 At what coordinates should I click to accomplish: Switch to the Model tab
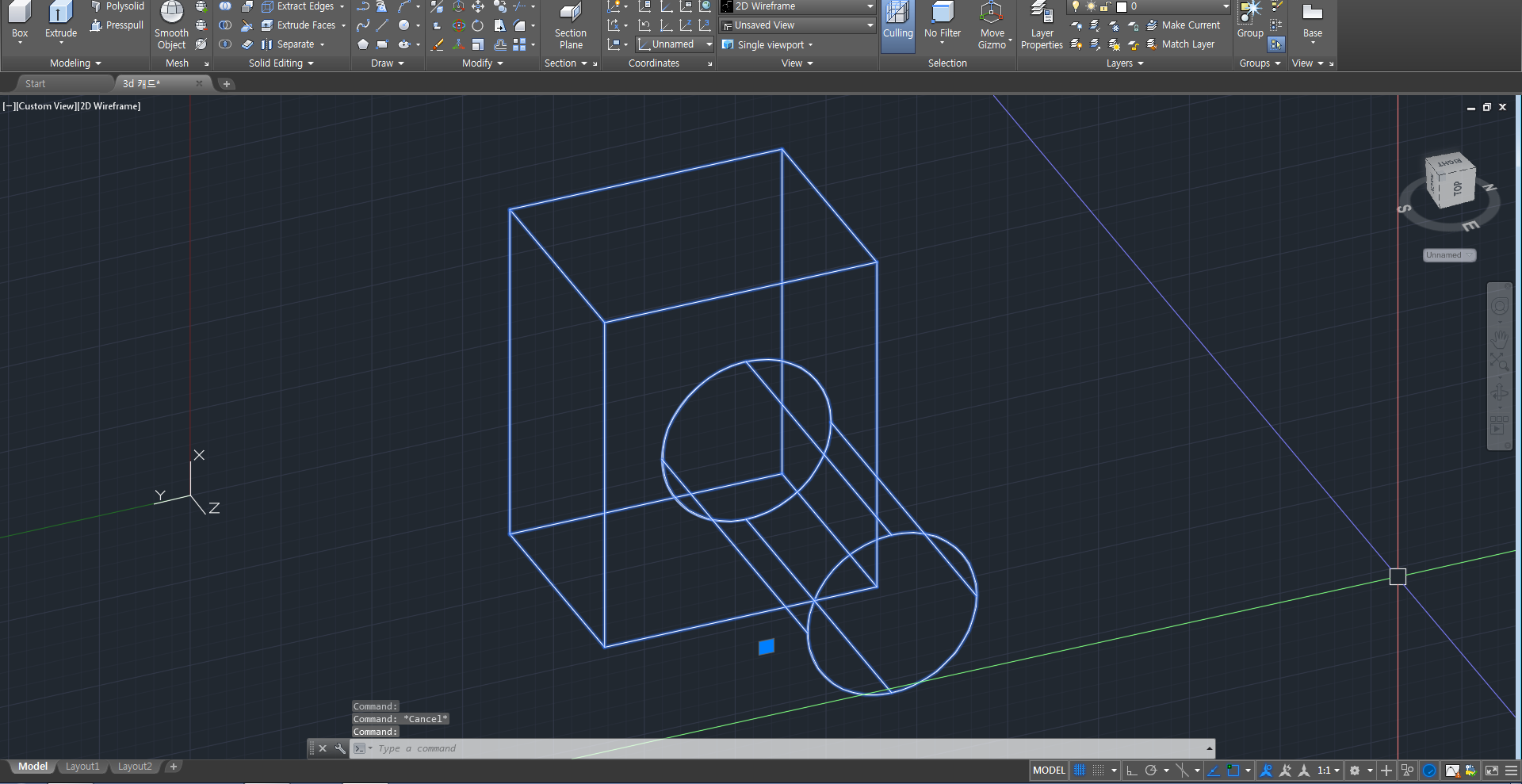tap(33, 767)
